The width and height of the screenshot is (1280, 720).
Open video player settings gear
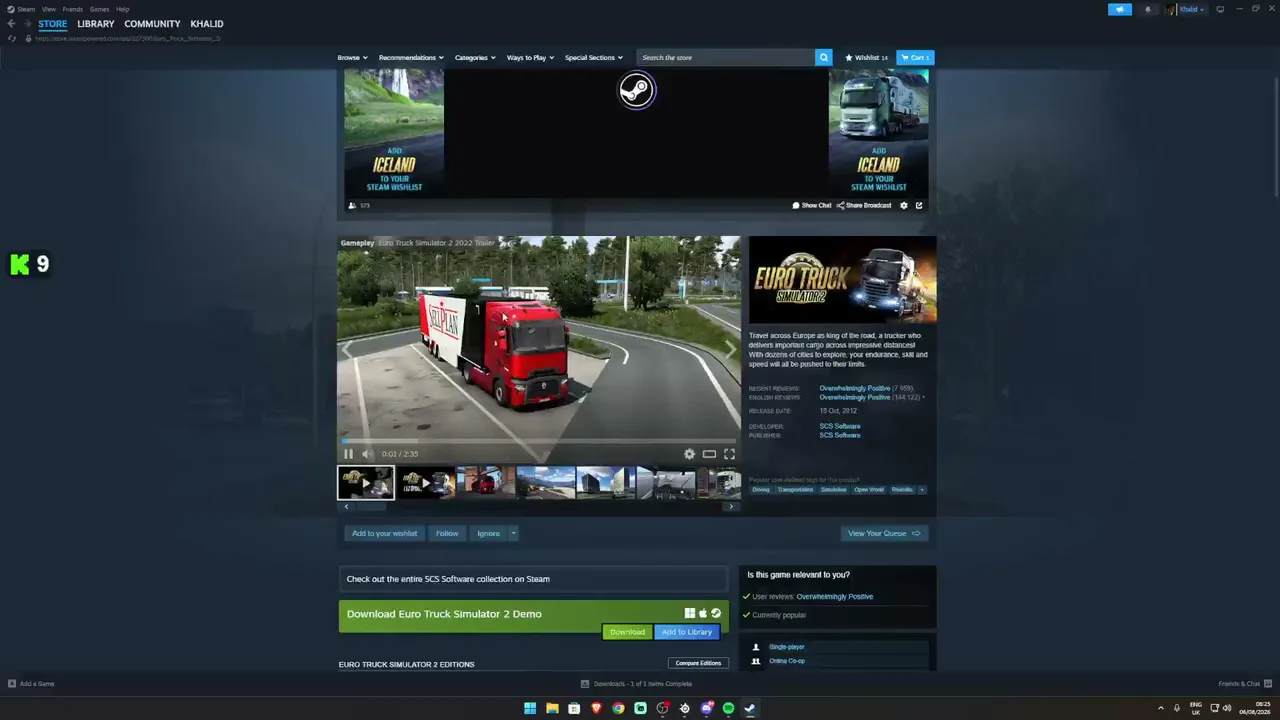(689, 454)
